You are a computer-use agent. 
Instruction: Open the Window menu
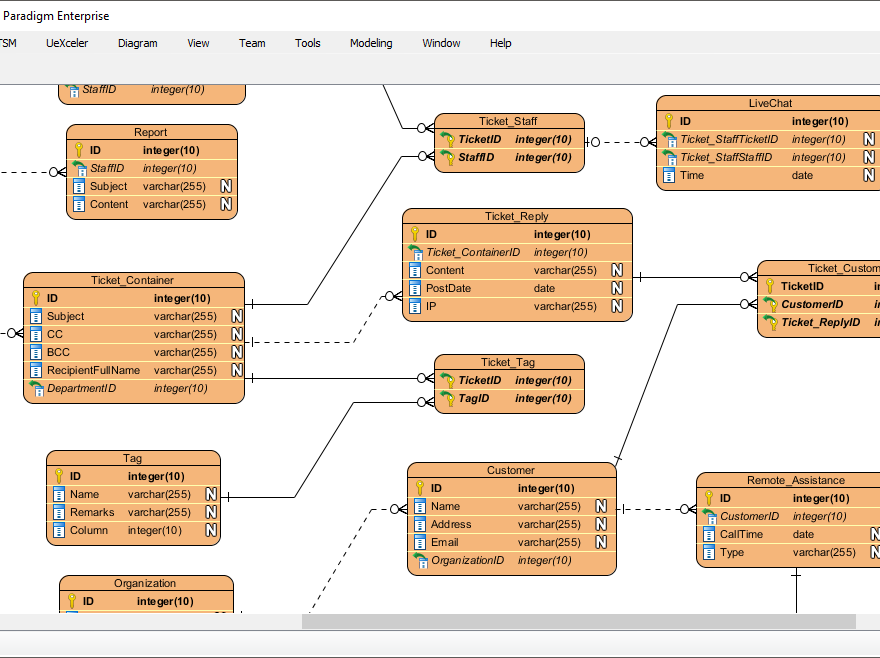click(x=441, y=43)
